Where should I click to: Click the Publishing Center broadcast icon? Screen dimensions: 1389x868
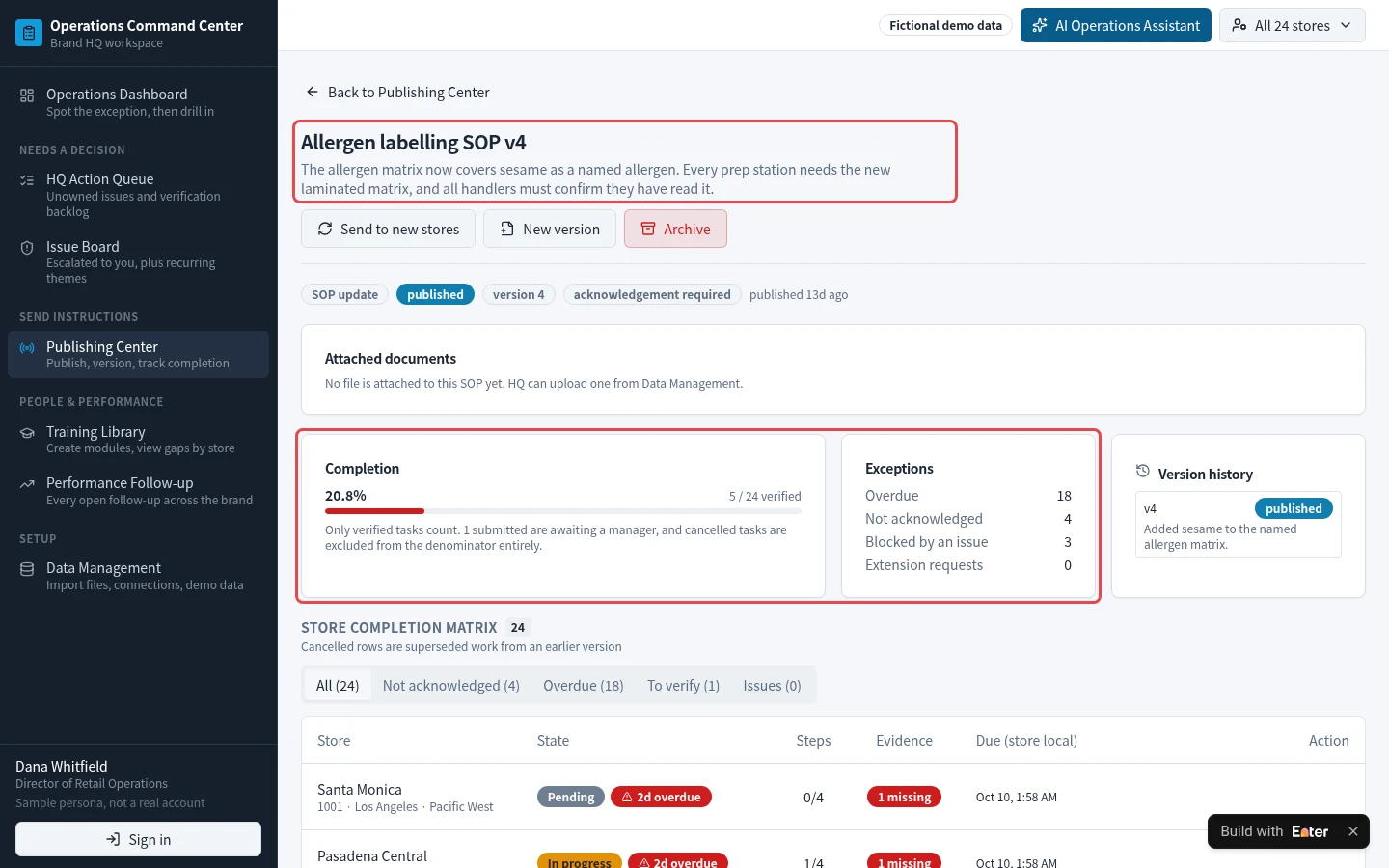tap(27, 347)
